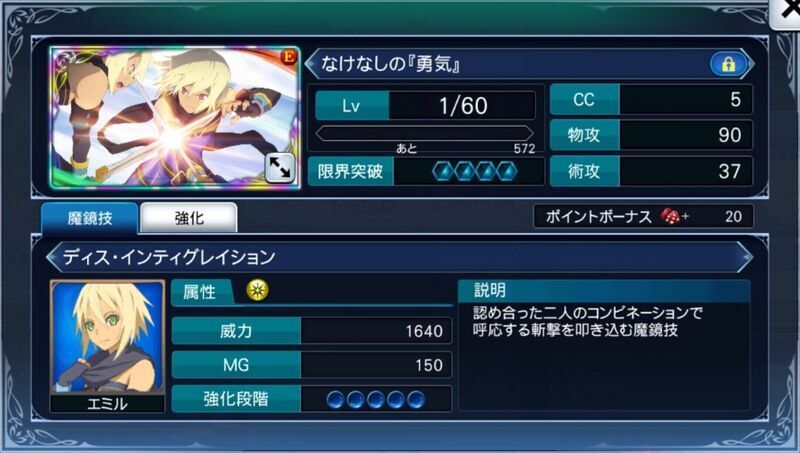The image size is (800, 453).
Task: Click the yellow light attribute icon
Action: (x=257, y=290)
